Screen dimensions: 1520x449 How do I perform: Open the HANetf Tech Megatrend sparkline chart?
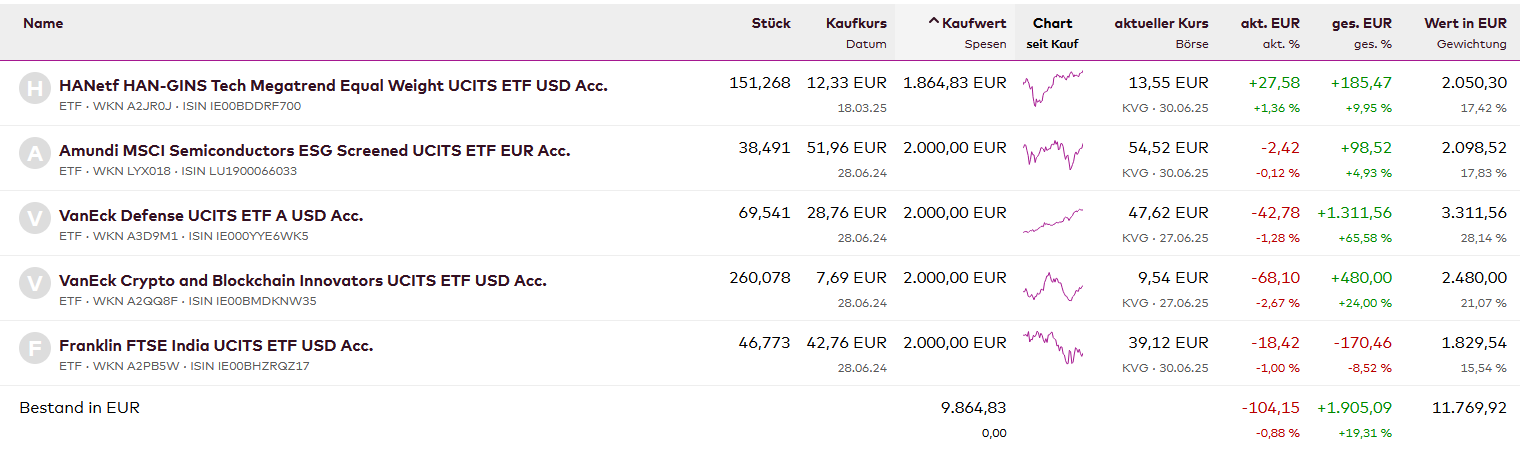click(1052, 88)
